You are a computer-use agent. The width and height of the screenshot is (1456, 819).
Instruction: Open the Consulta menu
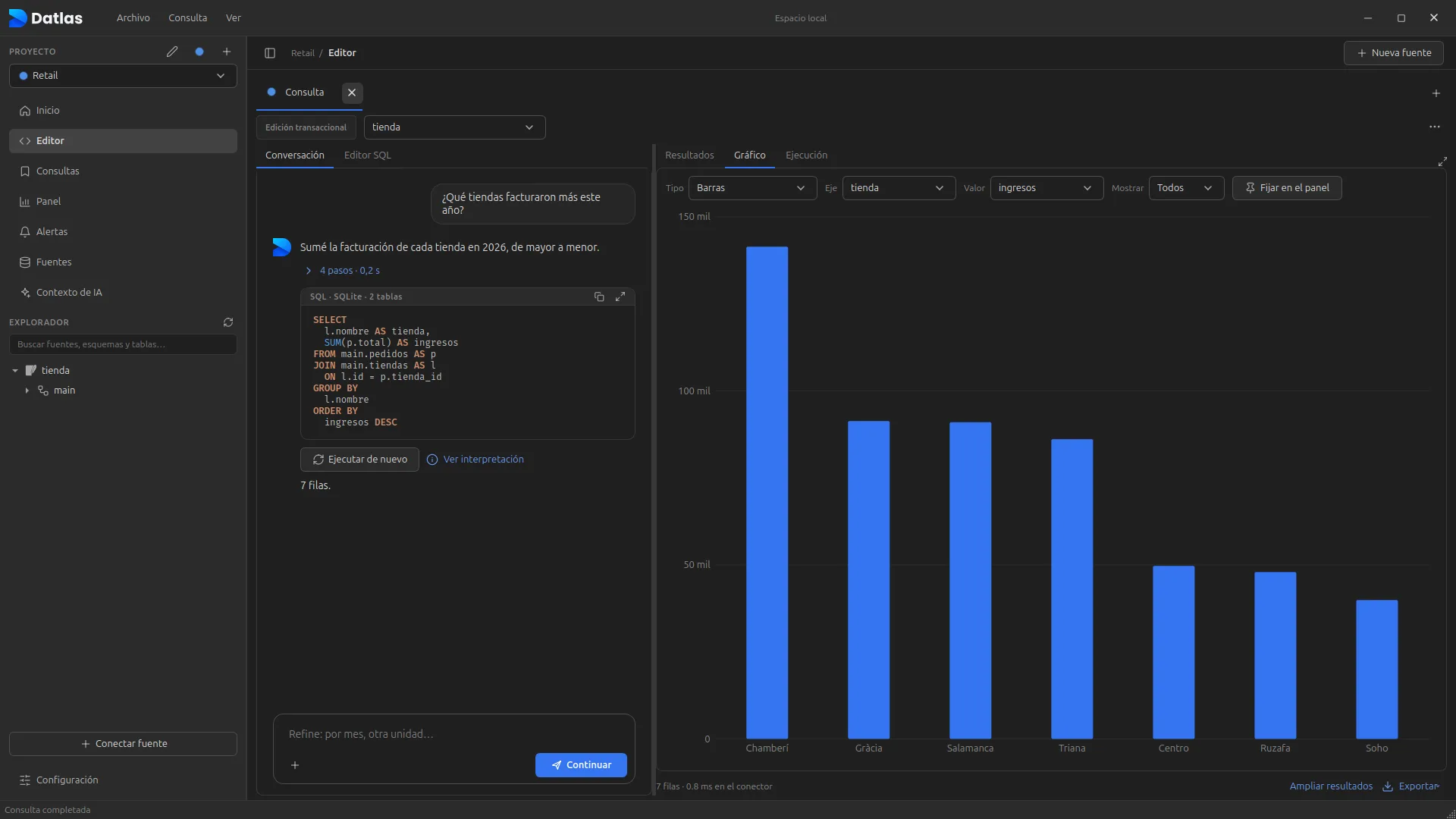coord(187,17)
